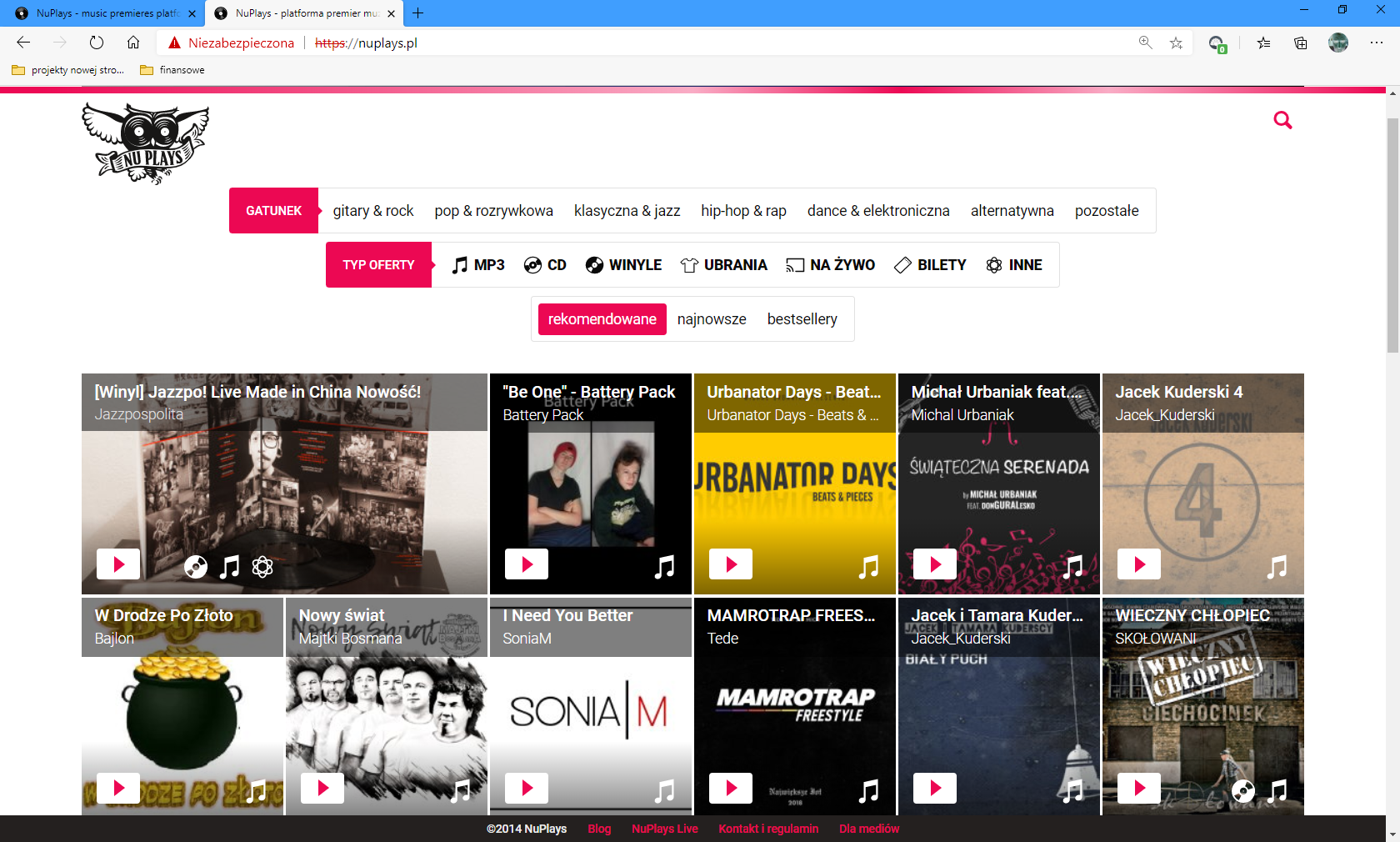Open the finansowe bookmarks folder

tap(172, 70)
